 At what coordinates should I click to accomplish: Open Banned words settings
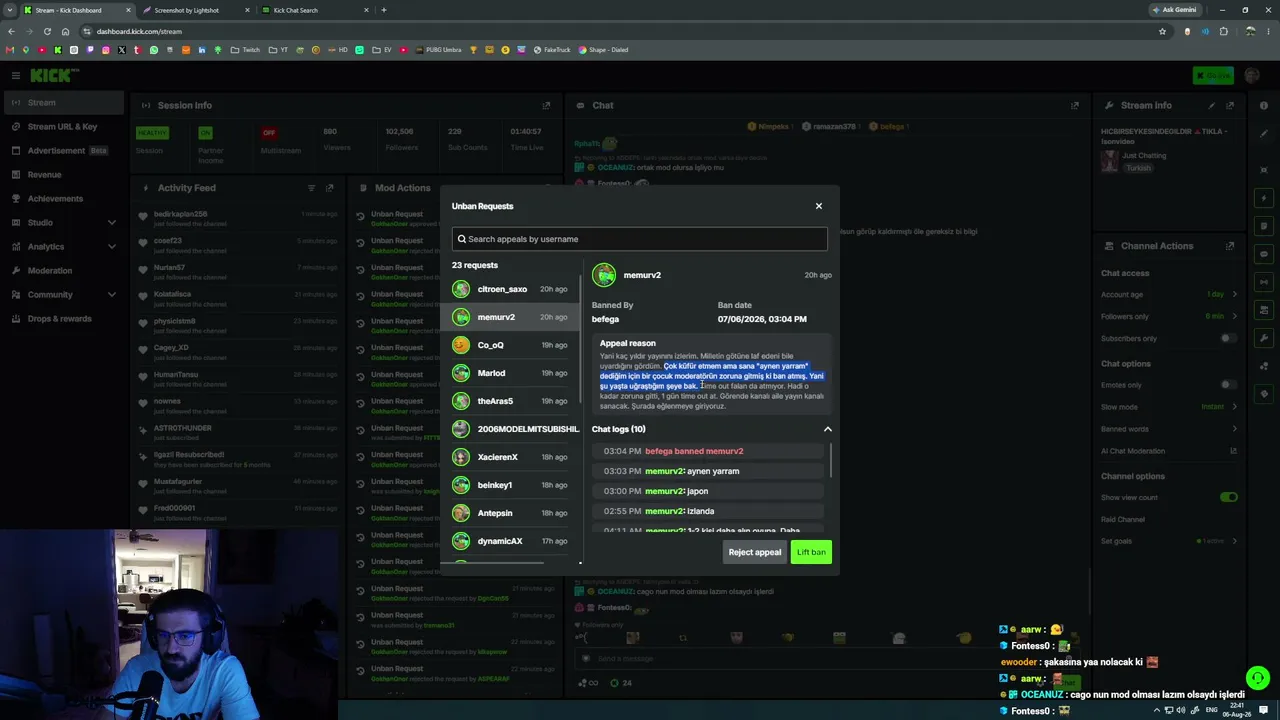click(1169, 429)
